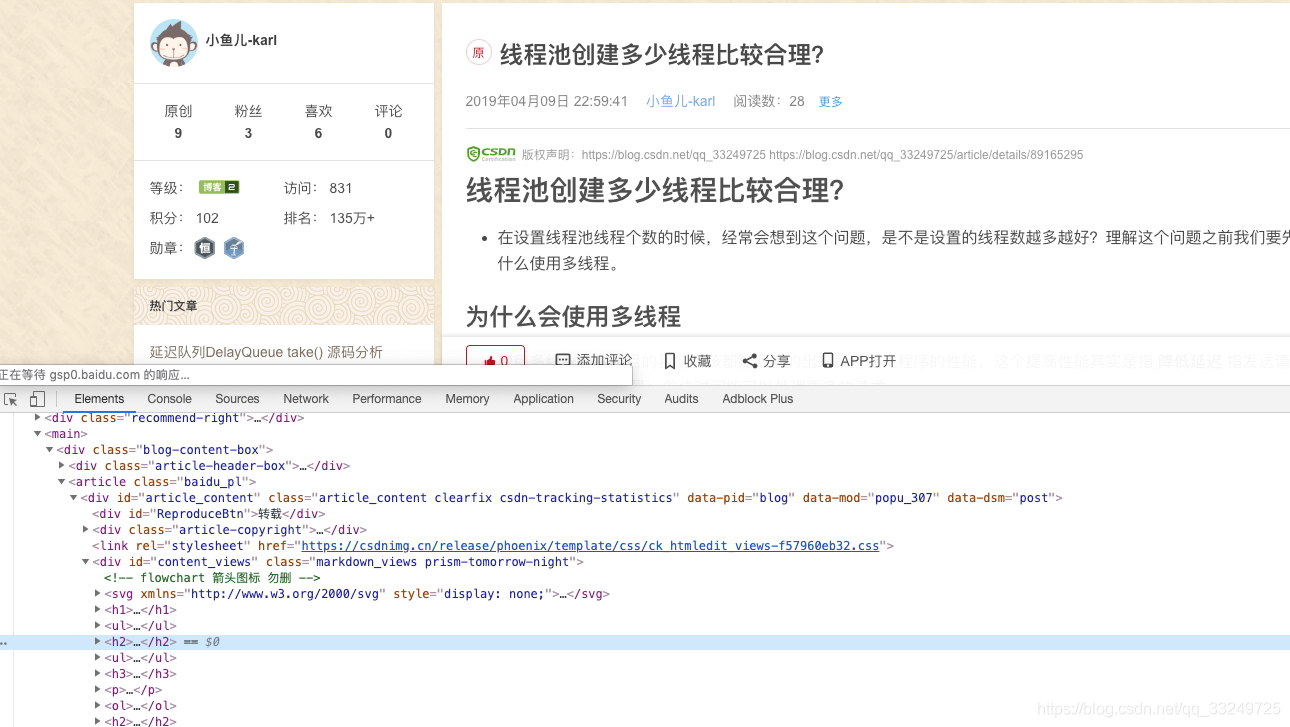Expand the h1 element node
1290x727 pixels.
(x=98, y=610)
